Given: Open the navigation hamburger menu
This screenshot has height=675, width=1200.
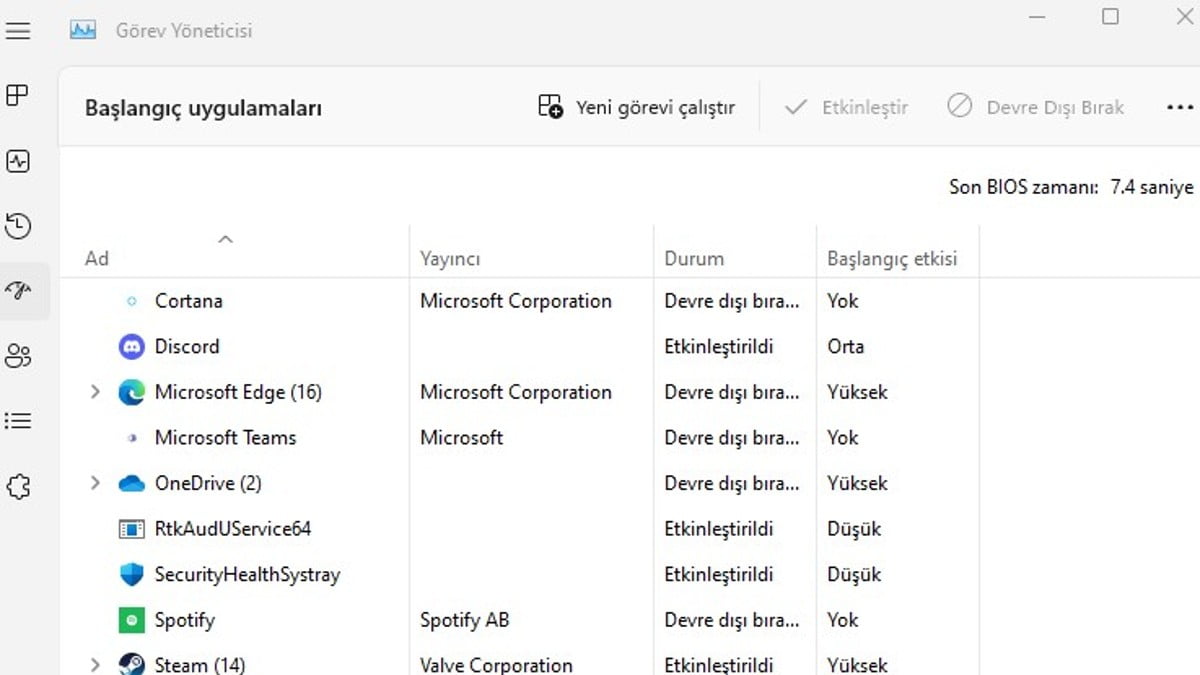Looking at the screenshot, I should pyautogui.click(x=18, y=30).
